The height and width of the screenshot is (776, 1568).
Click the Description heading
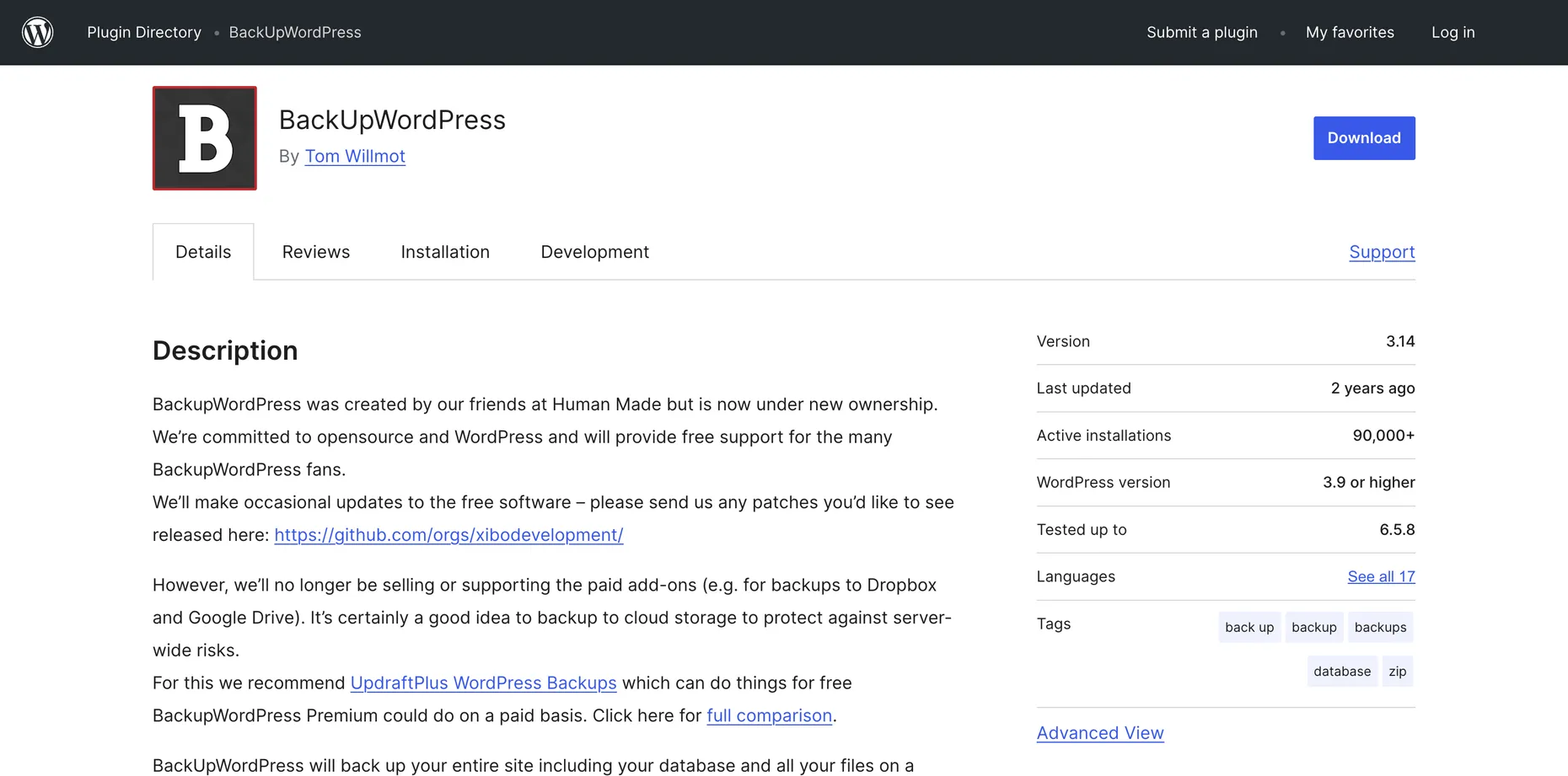(x=225, y=351)
